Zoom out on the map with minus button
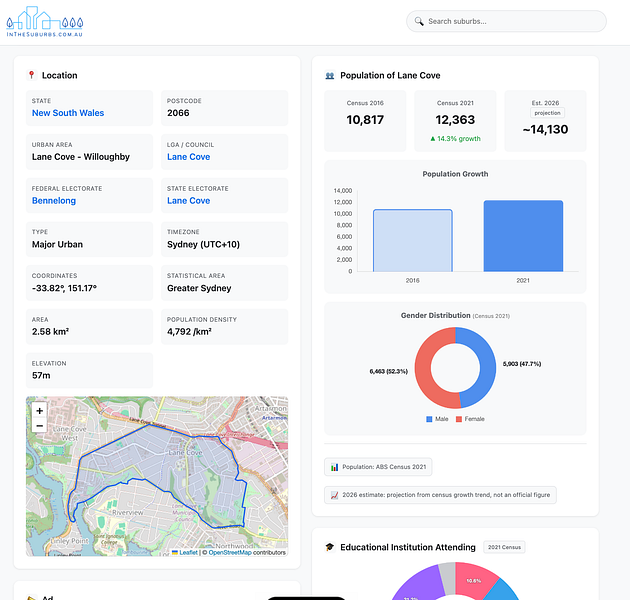 click(39, 426)
